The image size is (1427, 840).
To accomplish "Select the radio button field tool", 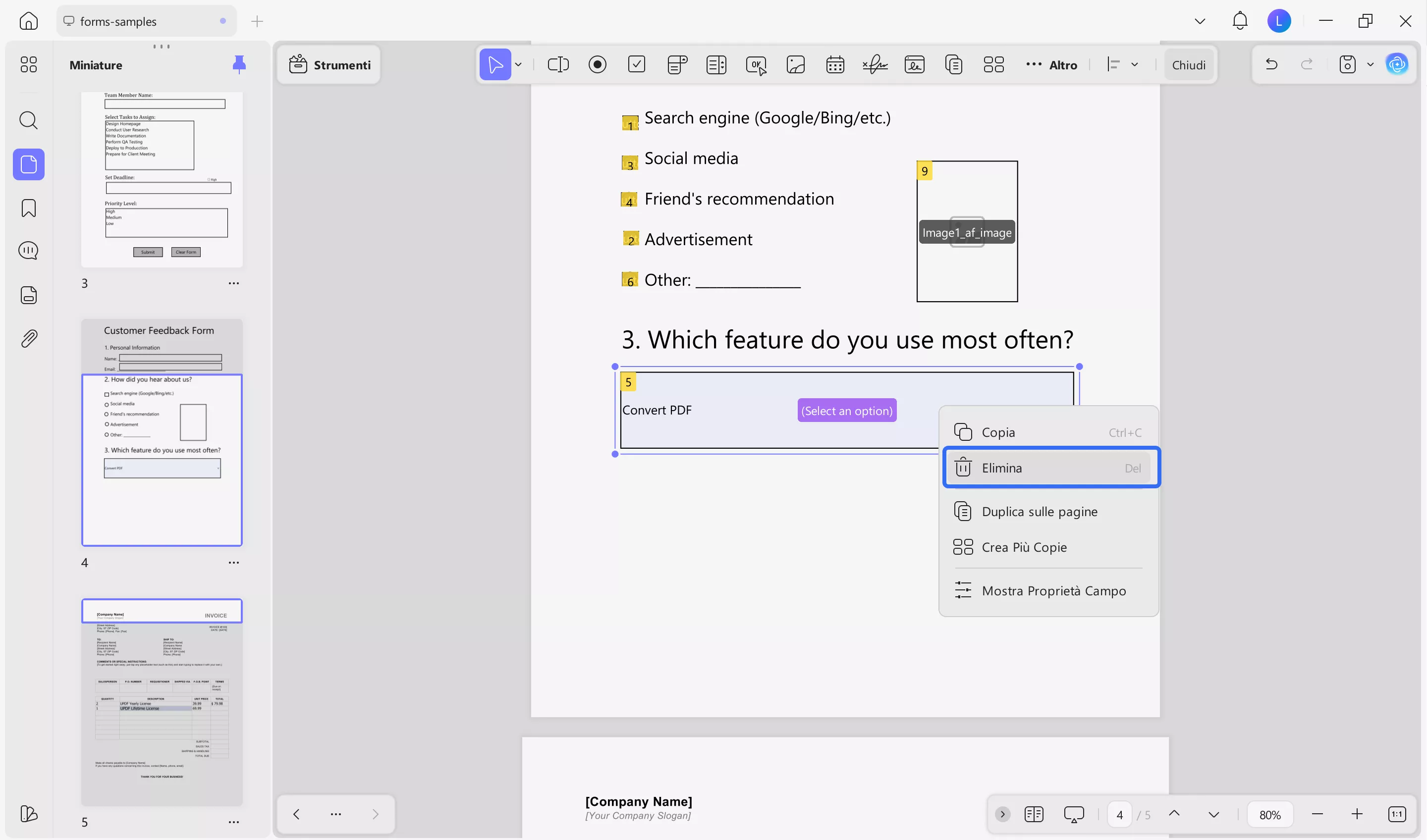I will pos(597,64).
